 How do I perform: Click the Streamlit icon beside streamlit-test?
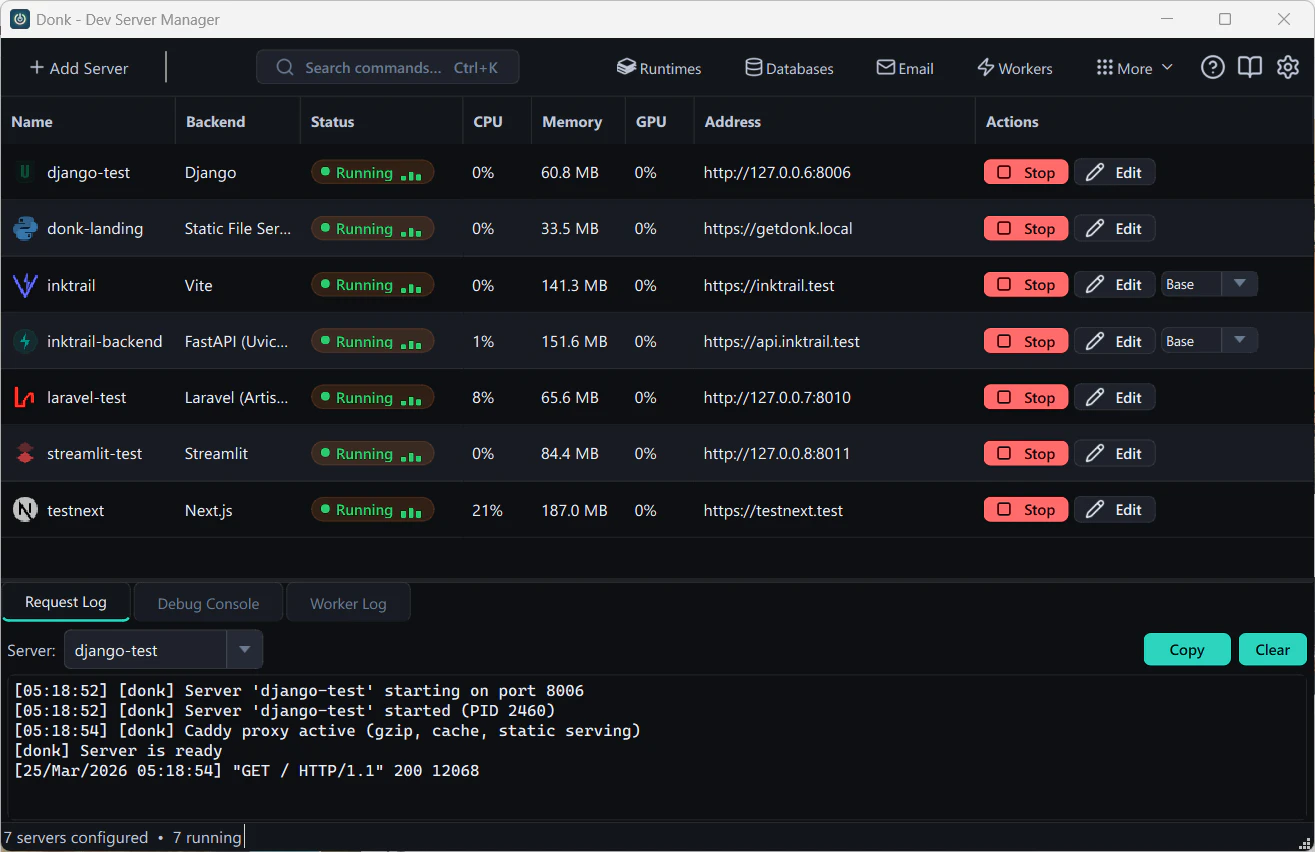(24, 453)
